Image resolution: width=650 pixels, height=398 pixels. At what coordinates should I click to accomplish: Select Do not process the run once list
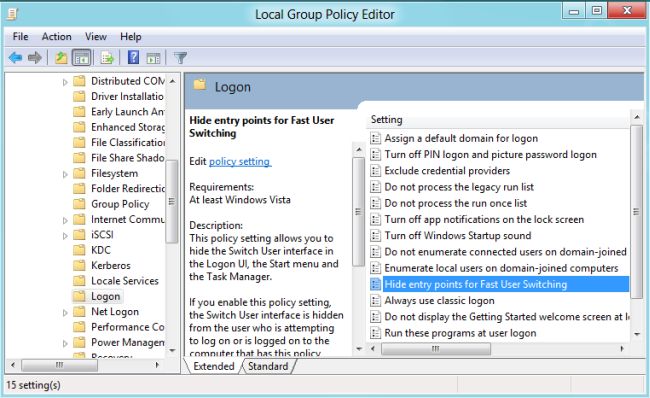(x=456, y=203)
